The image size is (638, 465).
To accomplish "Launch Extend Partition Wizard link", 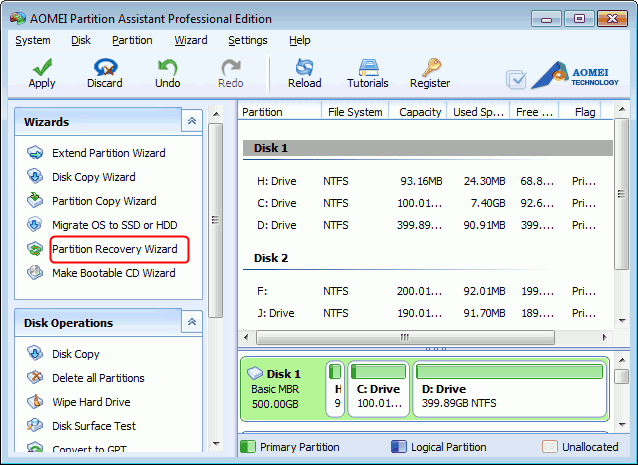I will [x=109, y=153].
